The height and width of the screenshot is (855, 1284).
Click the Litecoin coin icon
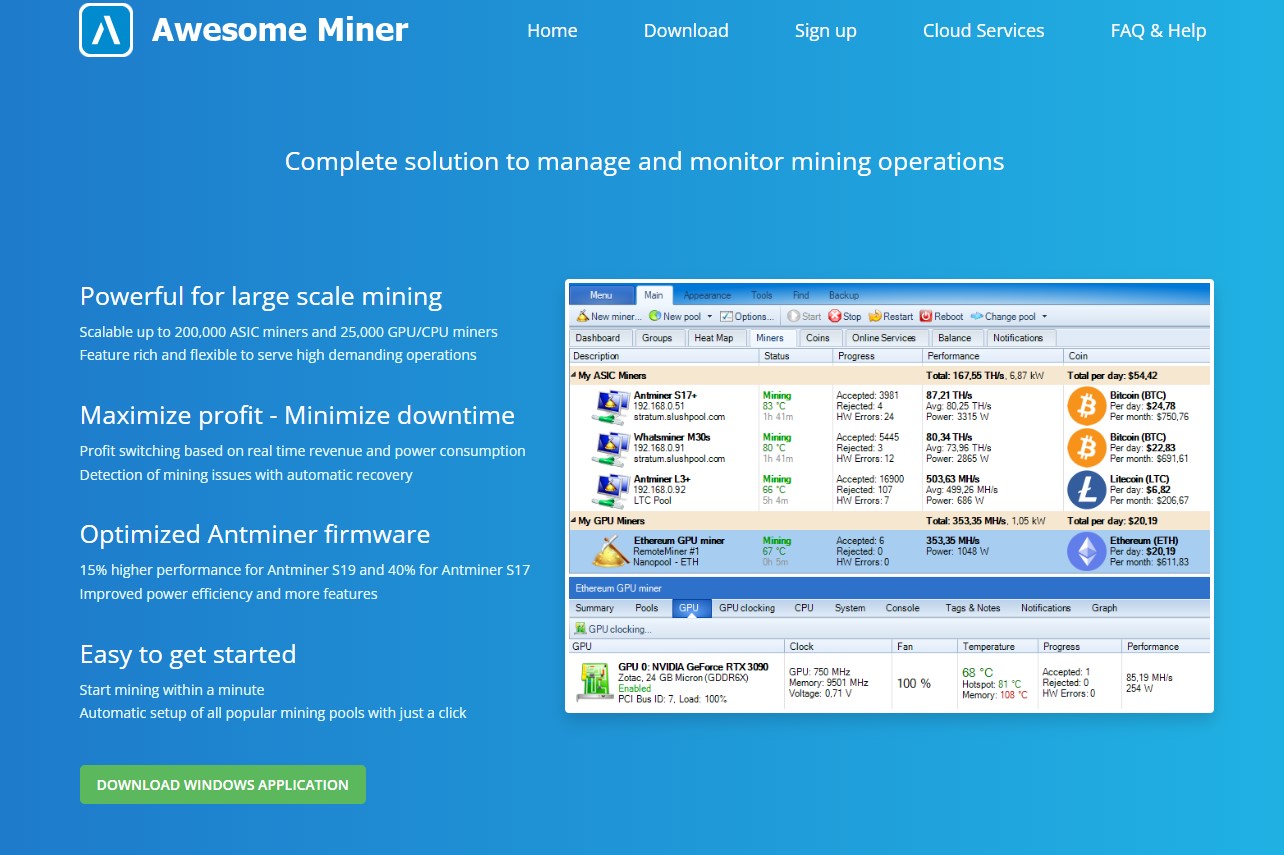pyautogui.click(x=1087, y=490)
